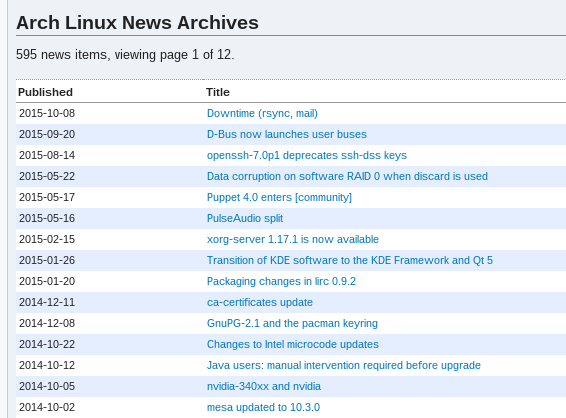Open the Java users manual intervention article
566x418 pixels.
coord(344,365)
